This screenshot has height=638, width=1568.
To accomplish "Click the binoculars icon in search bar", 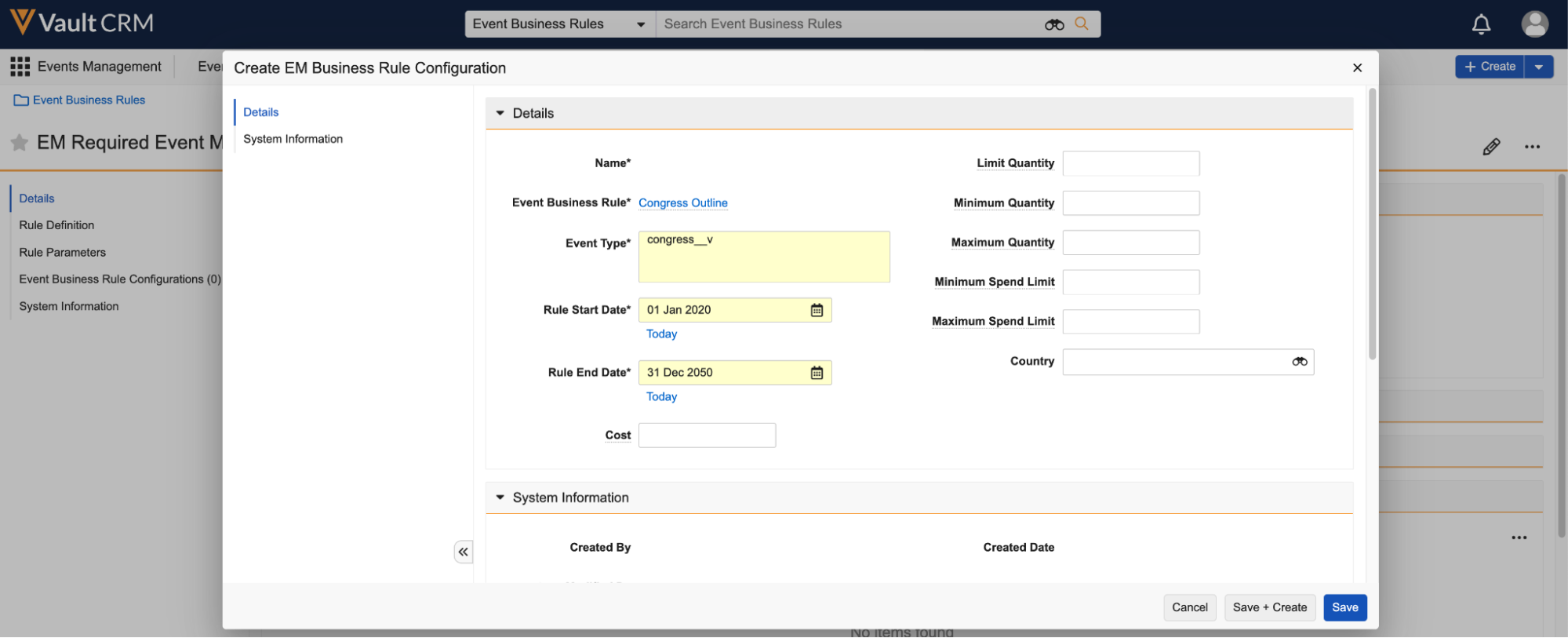I will tap(1053, 24).
